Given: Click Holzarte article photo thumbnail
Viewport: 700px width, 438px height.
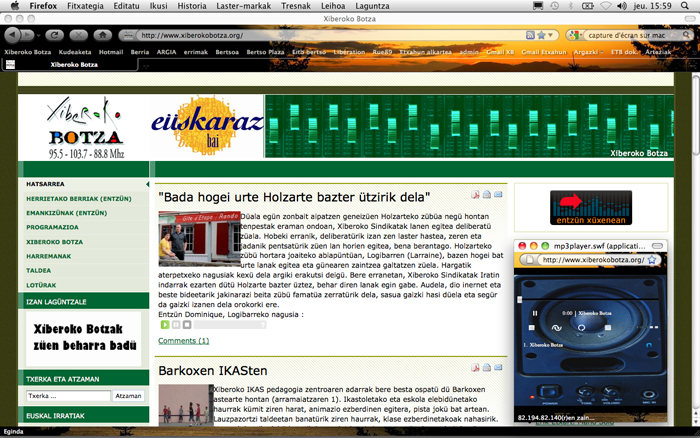Looking at the screenshot, I should [185, 238].
